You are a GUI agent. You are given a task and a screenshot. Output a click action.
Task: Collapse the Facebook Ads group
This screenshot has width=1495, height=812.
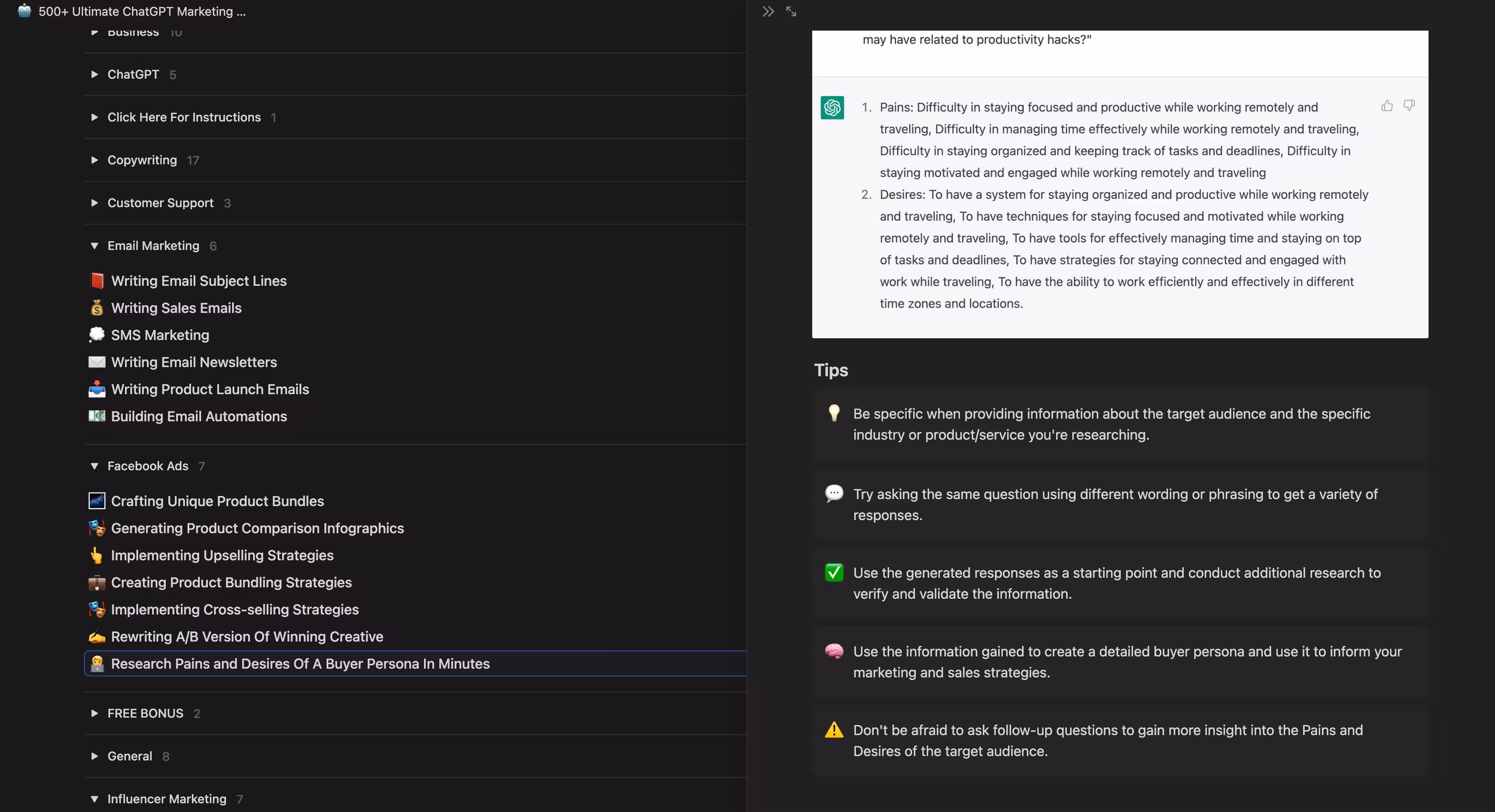[x=94, y=466]
